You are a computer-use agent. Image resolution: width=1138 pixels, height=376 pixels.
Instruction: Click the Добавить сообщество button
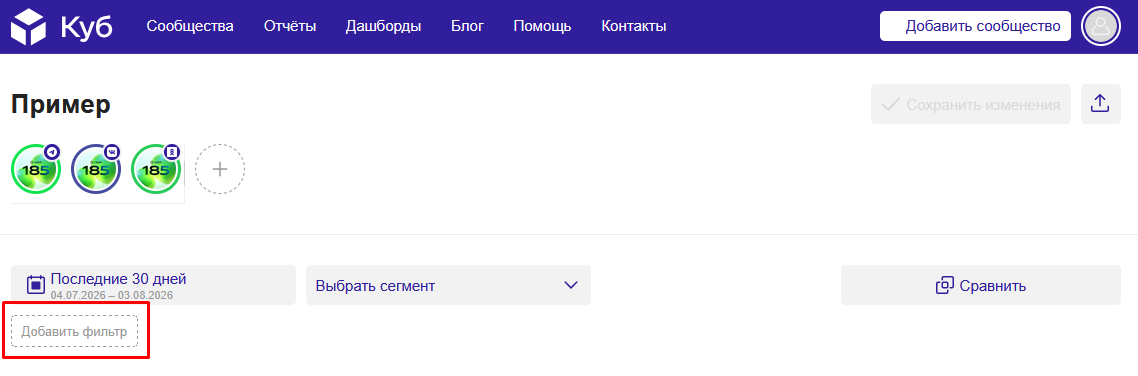[x=975, y=26]
